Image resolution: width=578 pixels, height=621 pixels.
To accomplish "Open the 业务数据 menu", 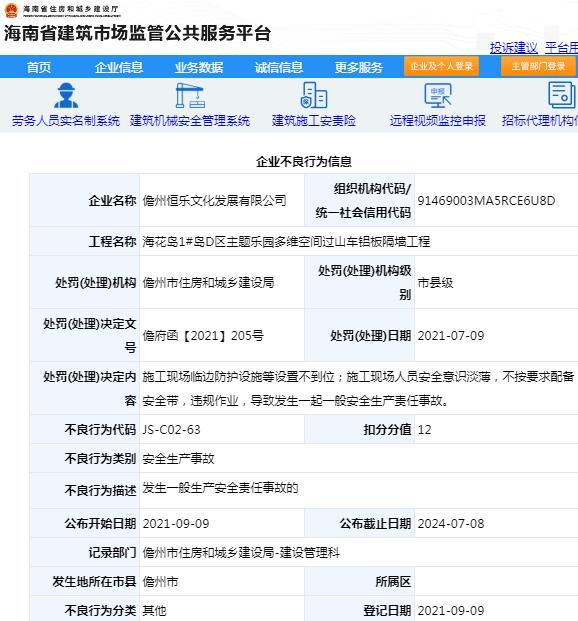I will click(x=199, y=67).
